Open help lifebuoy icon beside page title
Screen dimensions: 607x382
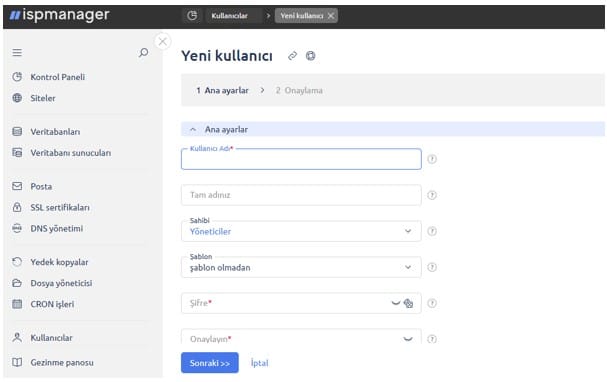coord(310,56)
